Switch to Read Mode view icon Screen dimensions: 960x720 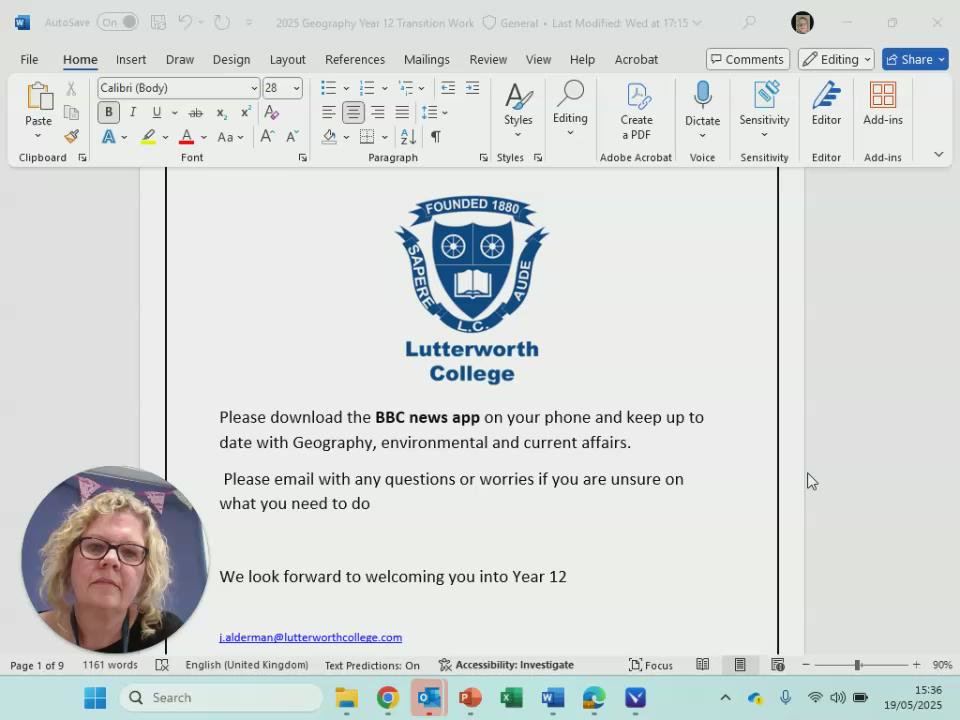pos(703,664)
